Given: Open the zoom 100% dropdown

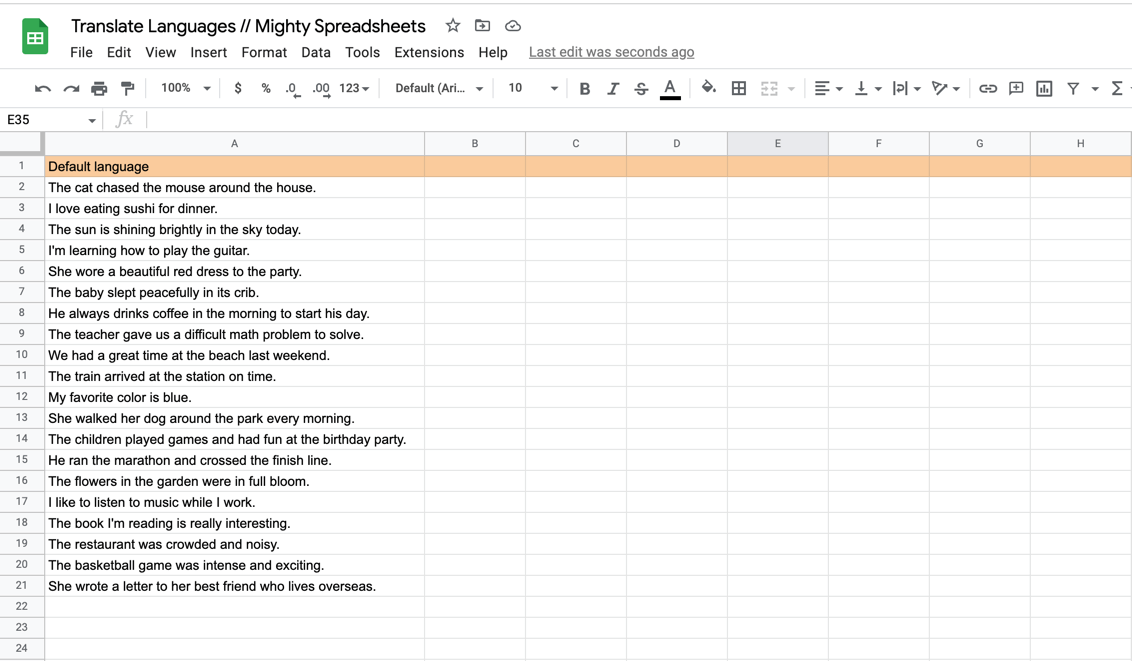Looking at the screenshot, I should pos(186,88).
